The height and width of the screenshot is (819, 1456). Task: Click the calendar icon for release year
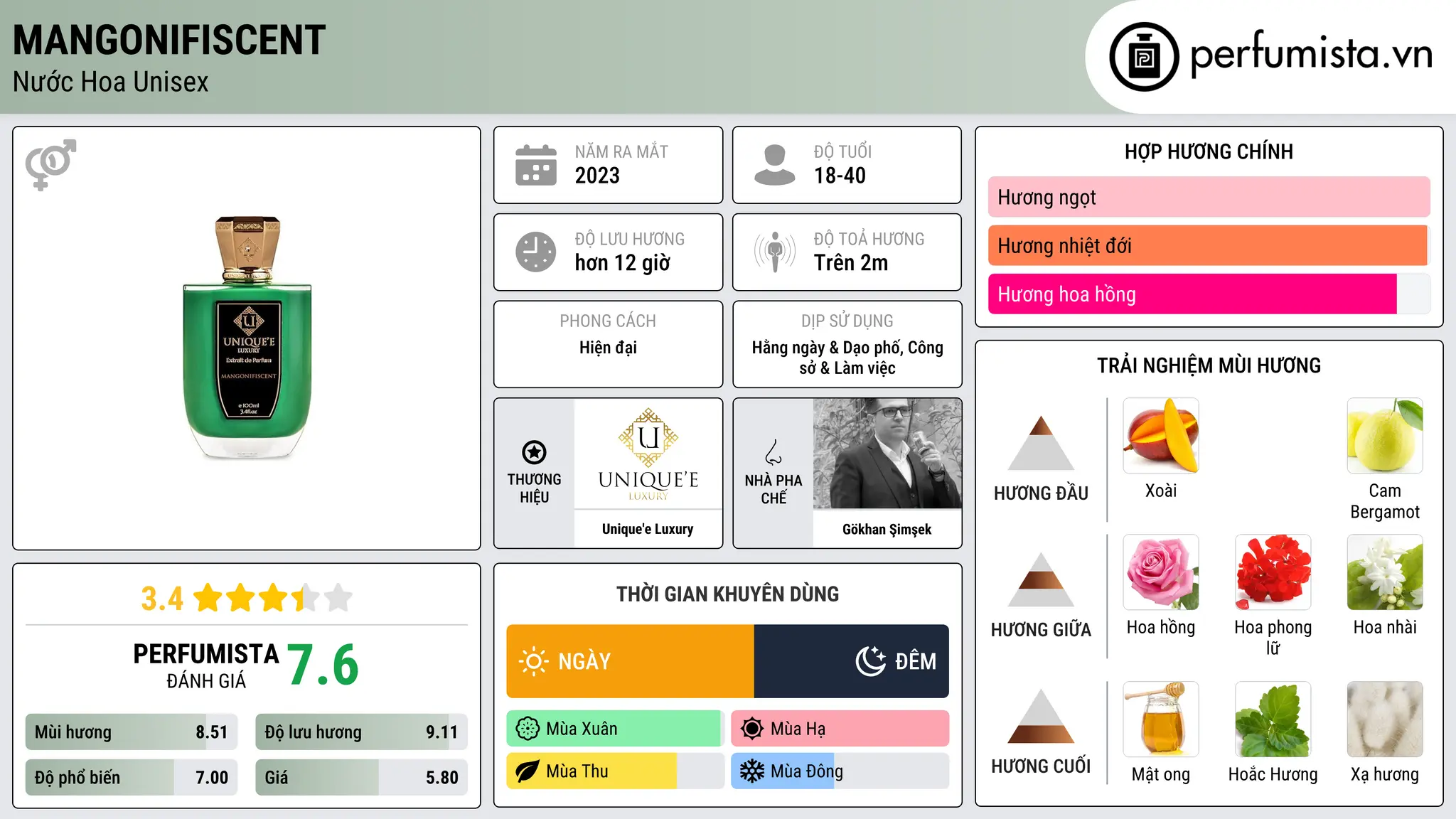pos(536,165)
